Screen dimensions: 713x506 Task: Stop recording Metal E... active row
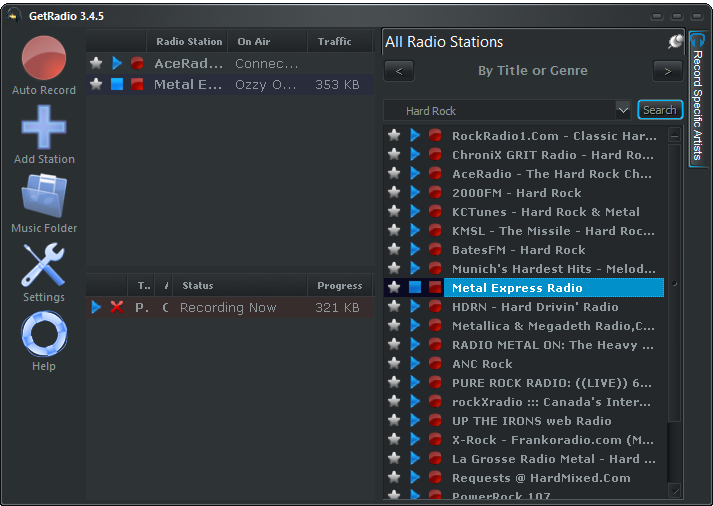(137, 84)
